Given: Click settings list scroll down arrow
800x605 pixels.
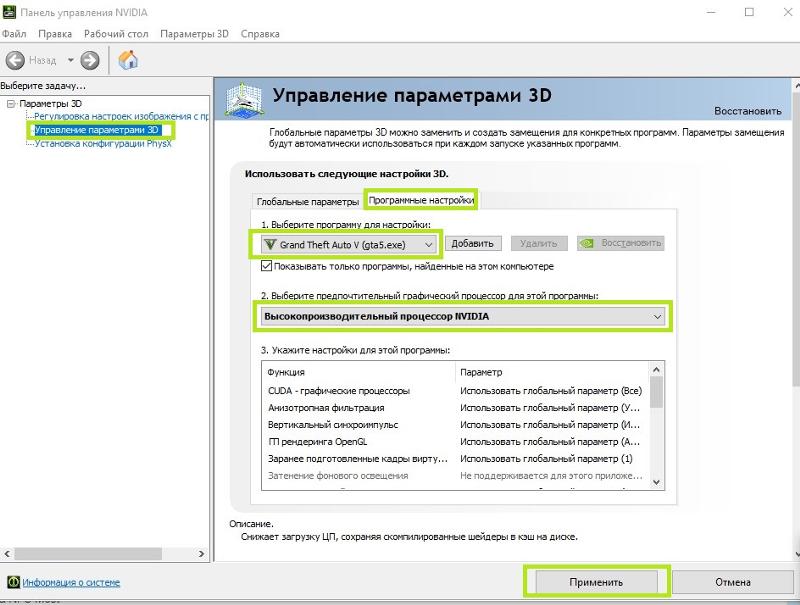Looking at the screenshot, I should tap(657, 482).
